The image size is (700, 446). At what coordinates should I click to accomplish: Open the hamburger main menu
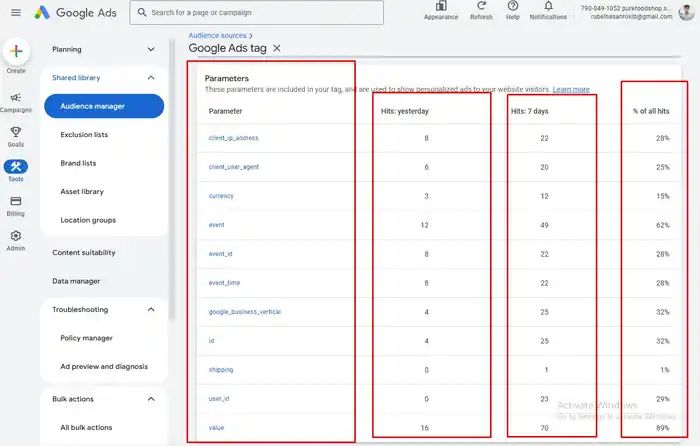coord(16,13)
